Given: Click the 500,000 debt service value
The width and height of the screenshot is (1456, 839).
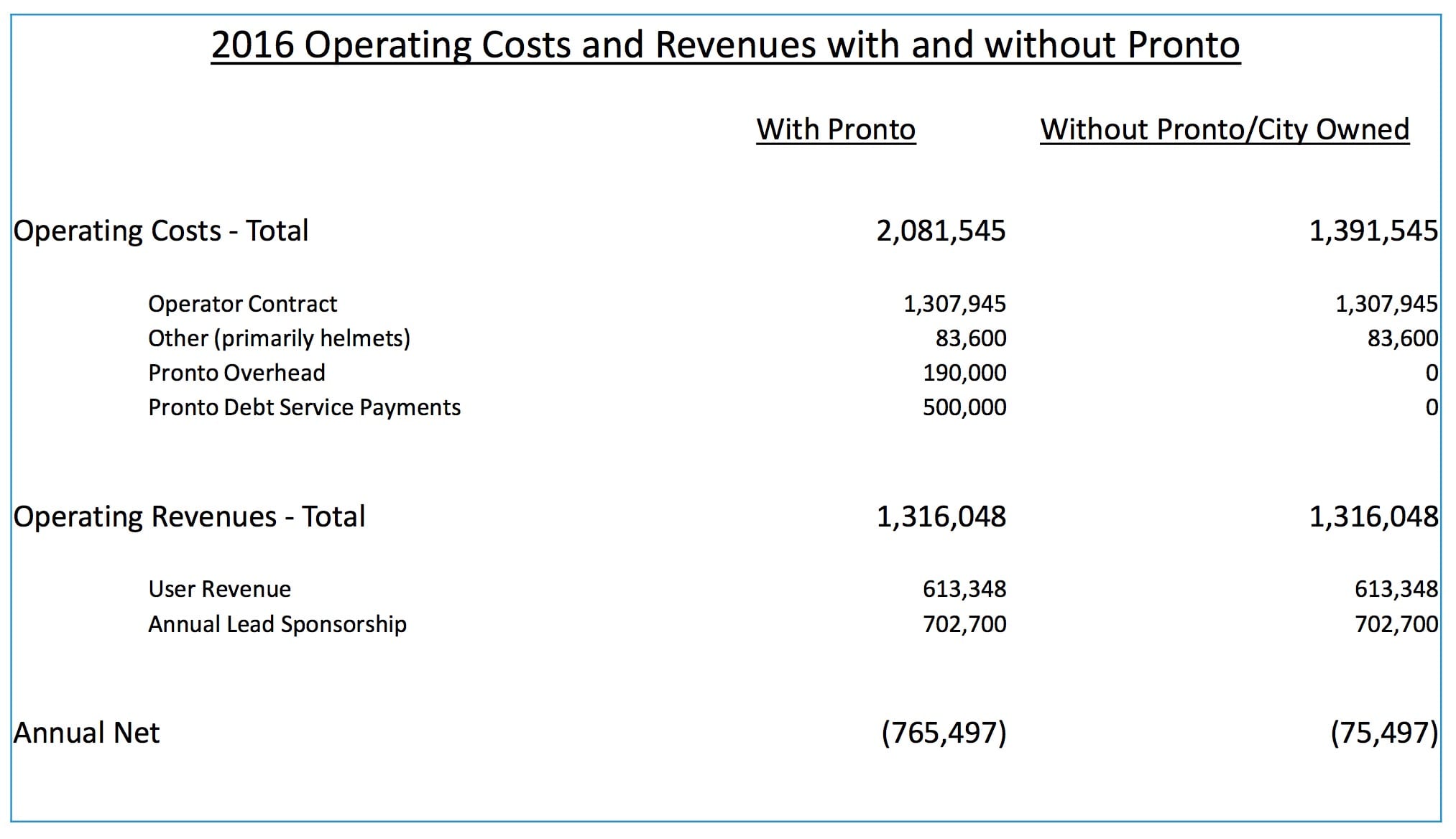Looking at the screenshot, I should tap(964, 407).
